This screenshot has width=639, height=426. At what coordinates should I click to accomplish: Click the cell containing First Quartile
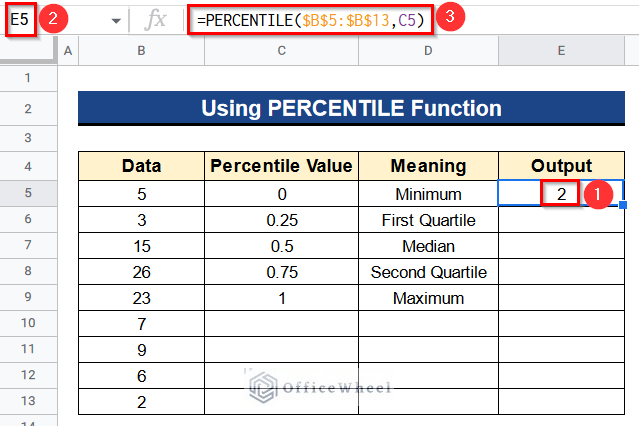tap(428, 220)
